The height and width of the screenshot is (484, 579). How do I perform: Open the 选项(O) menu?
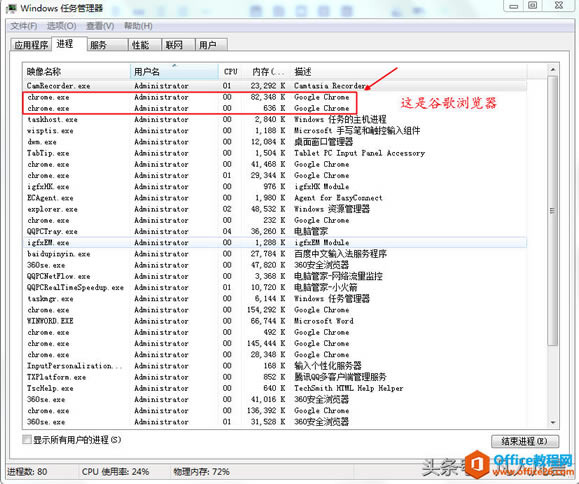point(61,26)
